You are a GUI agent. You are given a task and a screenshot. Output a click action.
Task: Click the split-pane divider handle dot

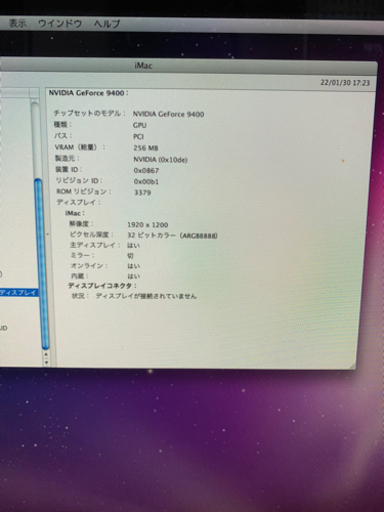(x=47, y=234)
